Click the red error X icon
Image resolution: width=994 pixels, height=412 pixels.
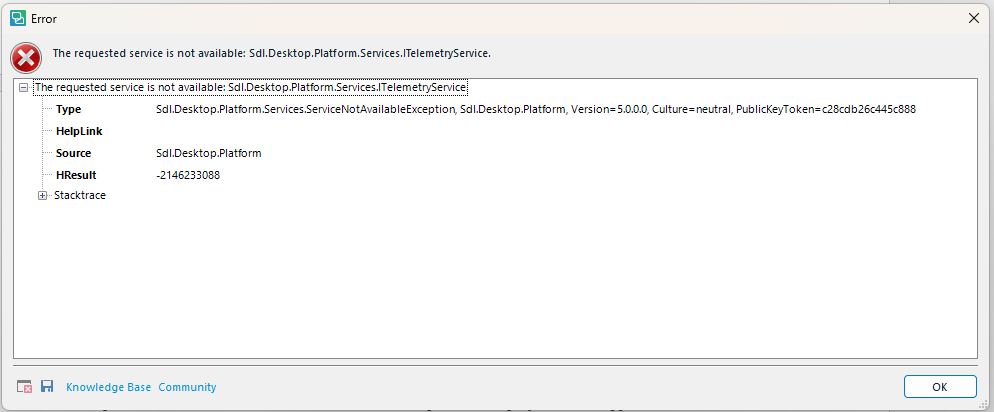[26, 59]
